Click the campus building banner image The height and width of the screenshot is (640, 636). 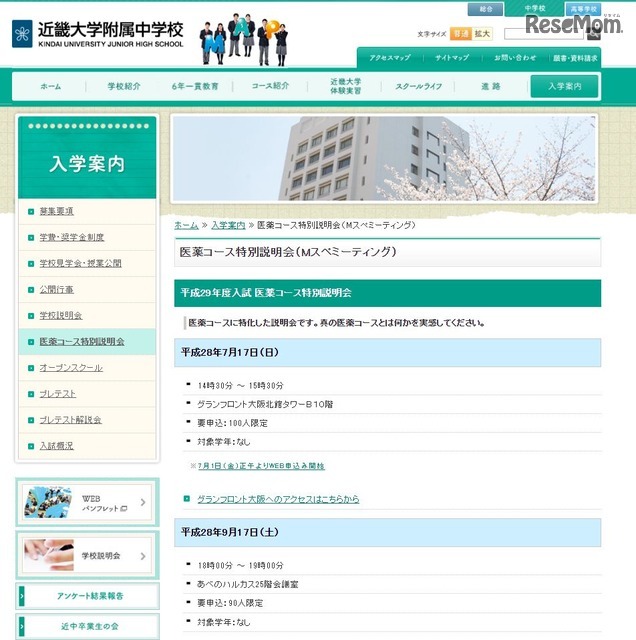[384, 158]
